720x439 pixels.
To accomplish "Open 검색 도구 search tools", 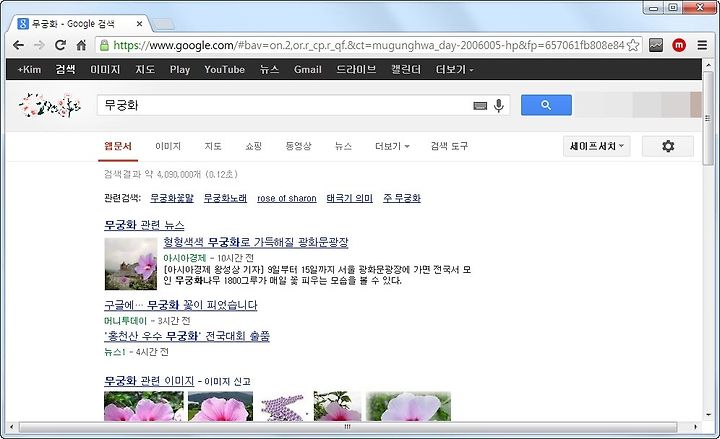I will (x=449, y=146).
